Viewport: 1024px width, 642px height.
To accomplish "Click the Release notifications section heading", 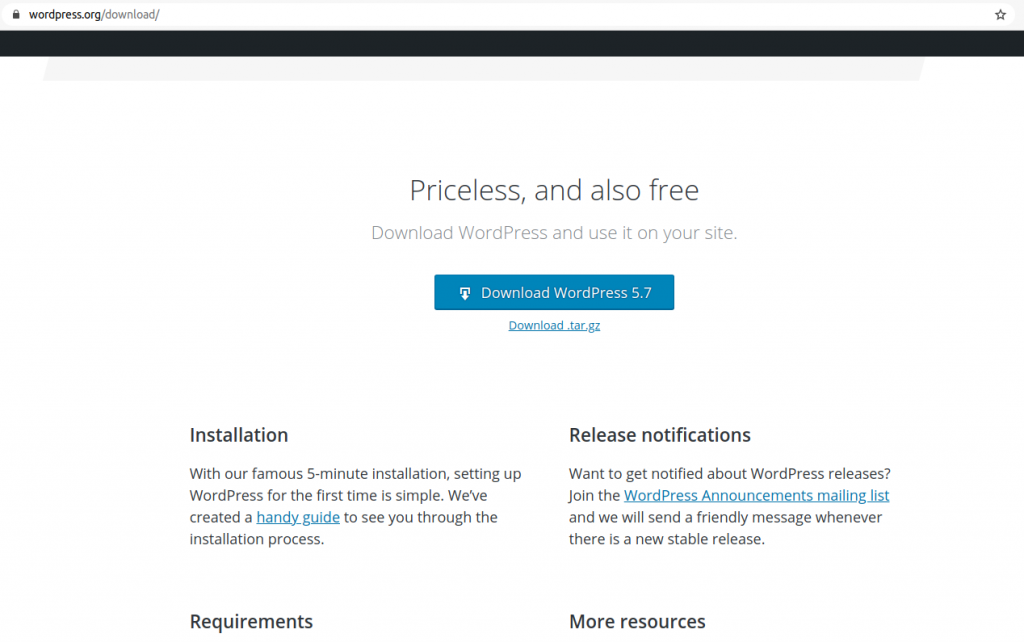I will click(660, 435).
